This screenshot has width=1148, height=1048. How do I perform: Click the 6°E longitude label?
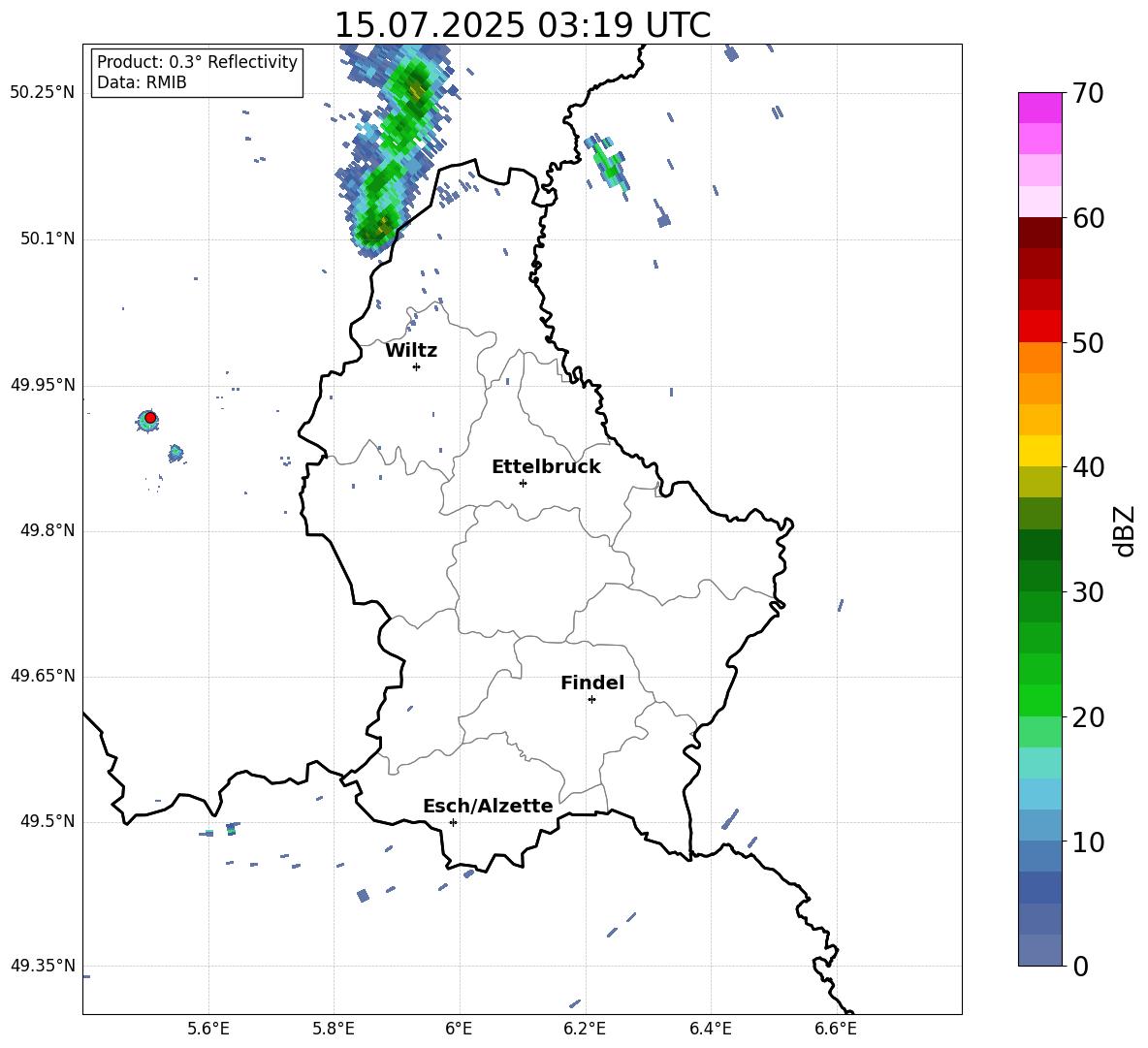point(459,1029)
